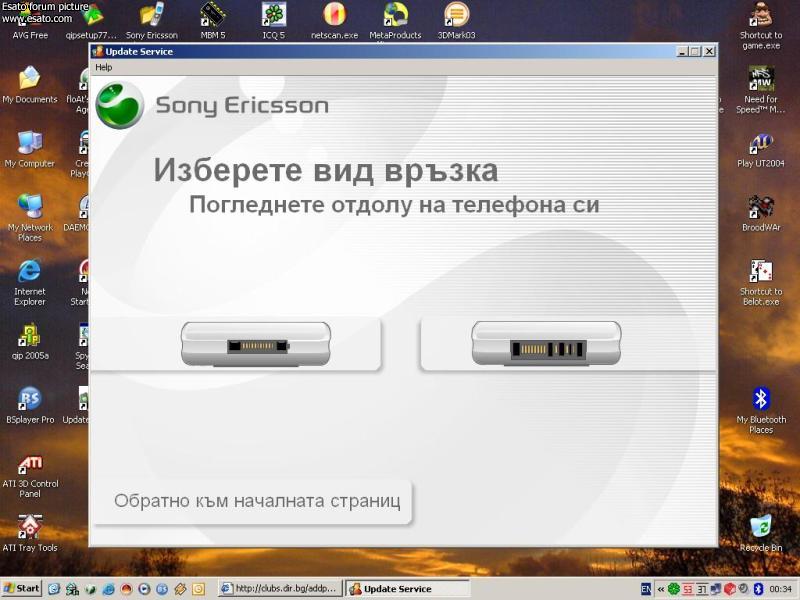Image resolution: width=800 pixels, height=600 pixels.
Task: Select the qip 2005a desktop shortcut
Action: pos(30,342)
